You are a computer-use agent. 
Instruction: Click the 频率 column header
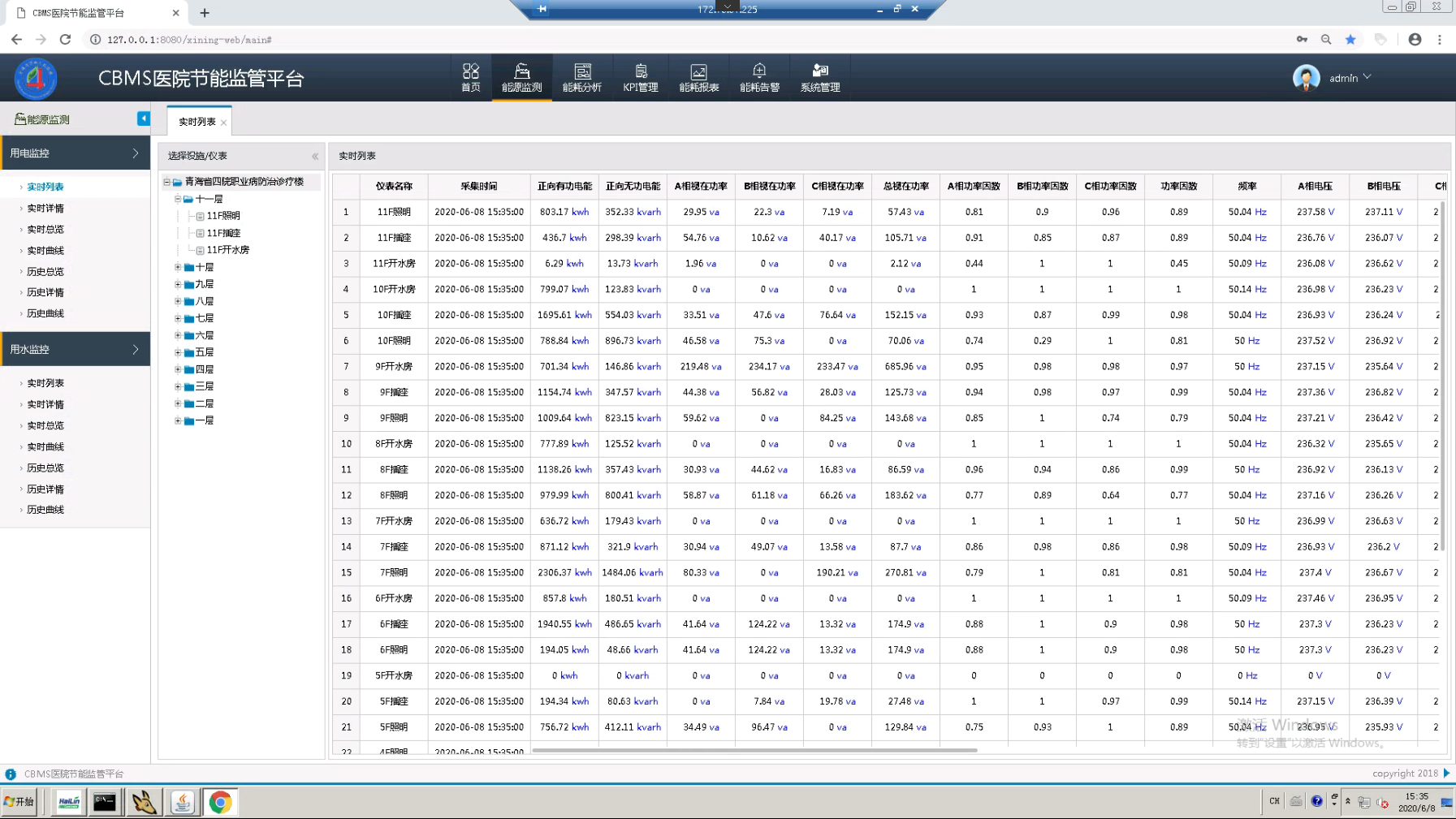point(1246,186)
